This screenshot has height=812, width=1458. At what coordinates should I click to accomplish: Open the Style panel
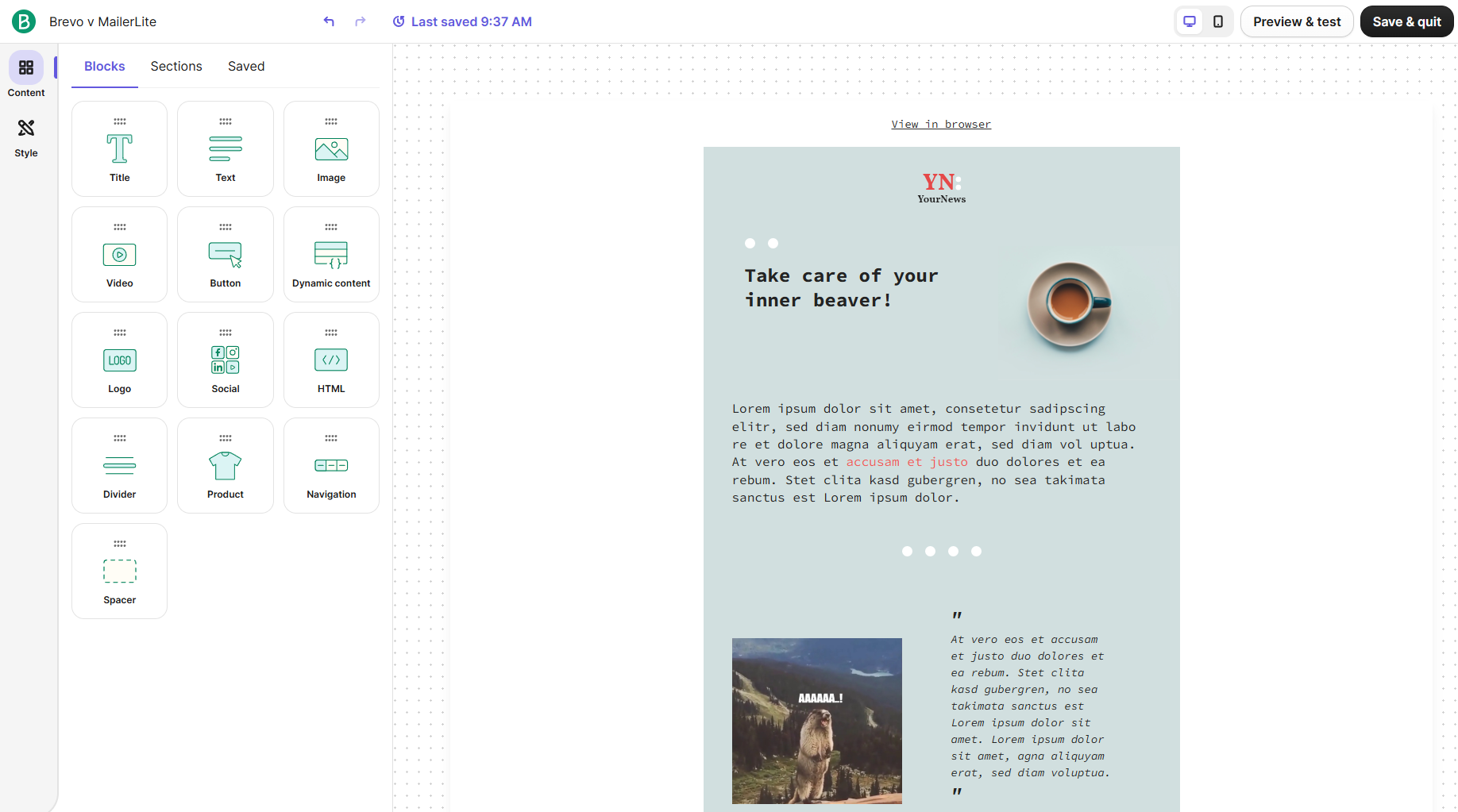click(26, 138)
